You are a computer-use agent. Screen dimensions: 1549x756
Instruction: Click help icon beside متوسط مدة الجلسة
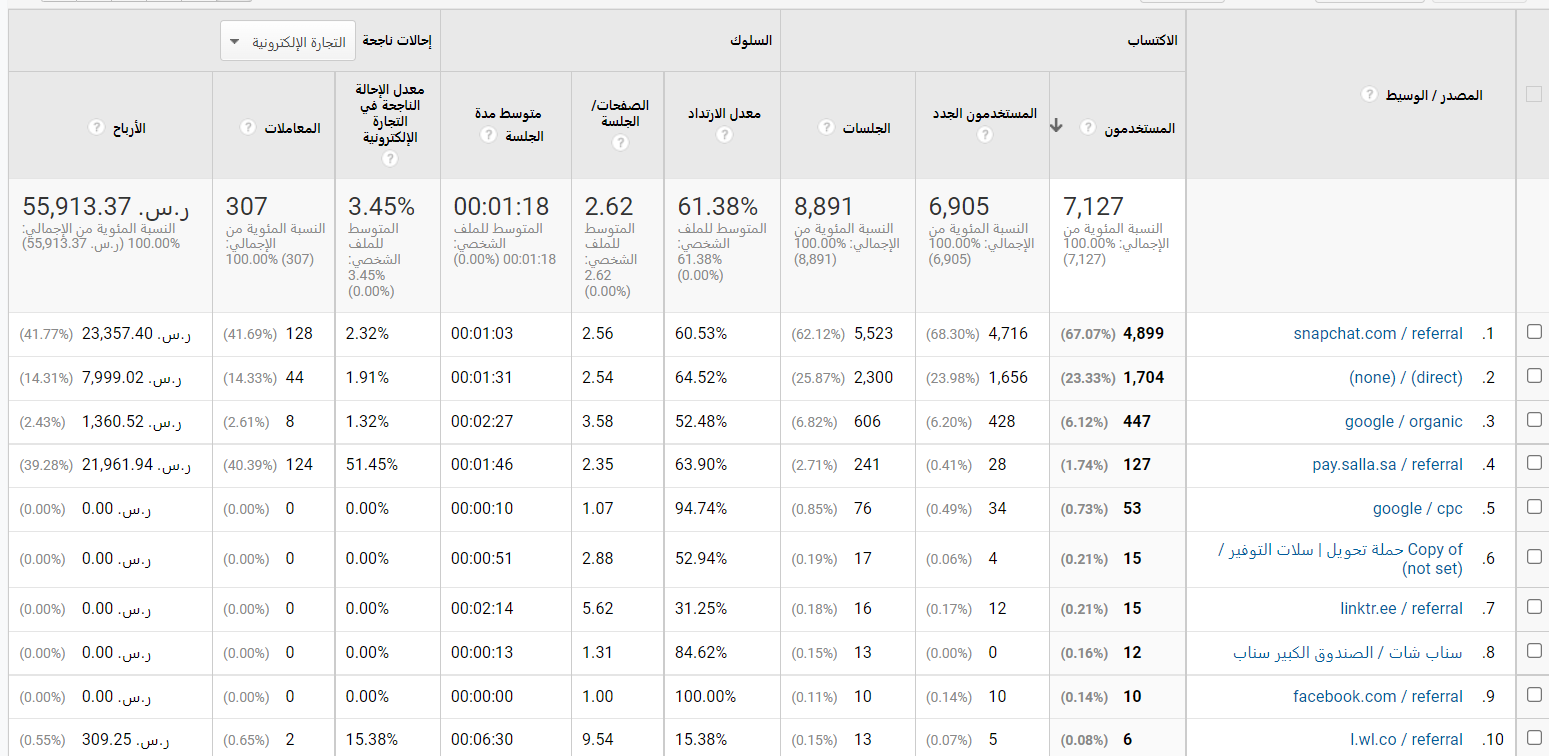(x=487, y=135)
